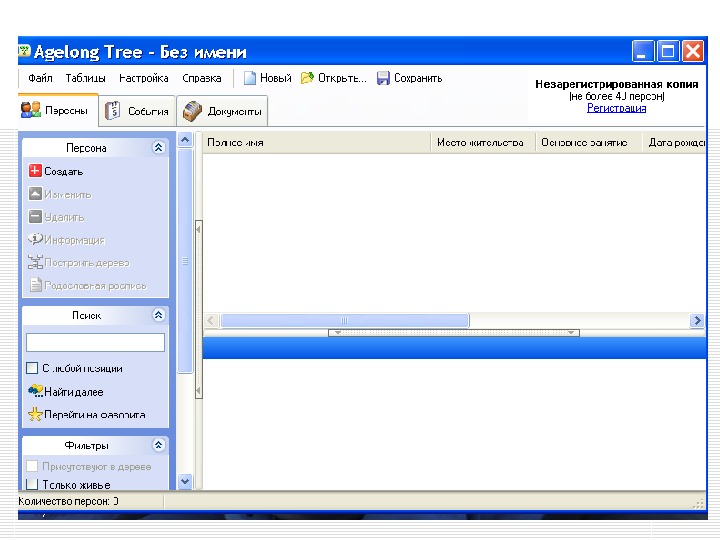Click the red plus Создать icon
This screenshot has width=720, height=540.
35,171
